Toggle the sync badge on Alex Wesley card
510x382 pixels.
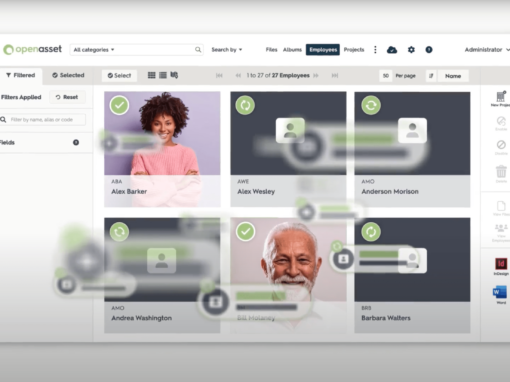(x=245, y=105)
